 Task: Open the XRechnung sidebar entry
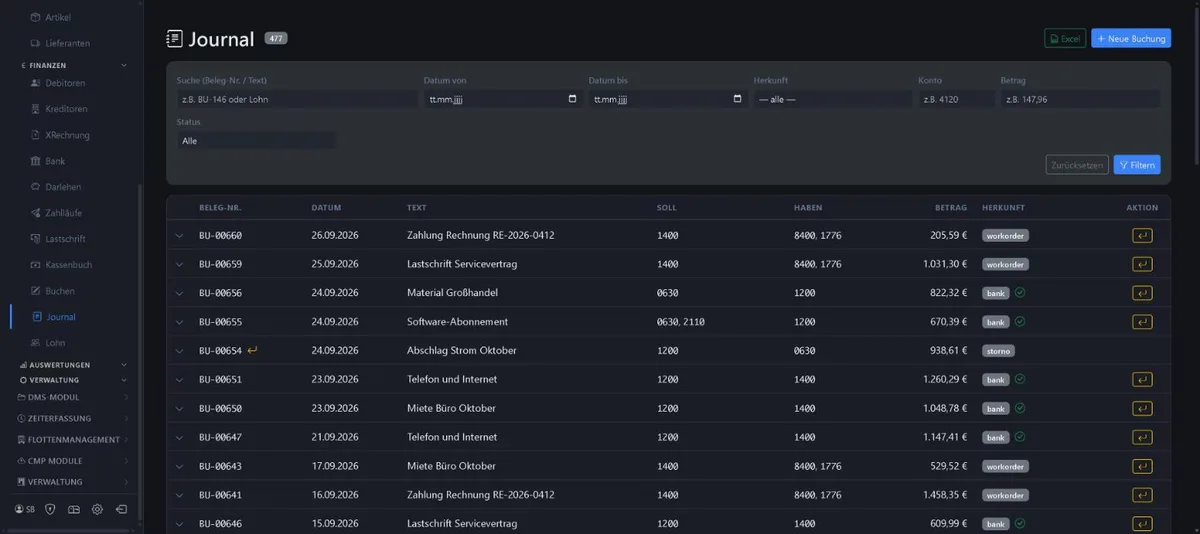(x=67, y=135)
